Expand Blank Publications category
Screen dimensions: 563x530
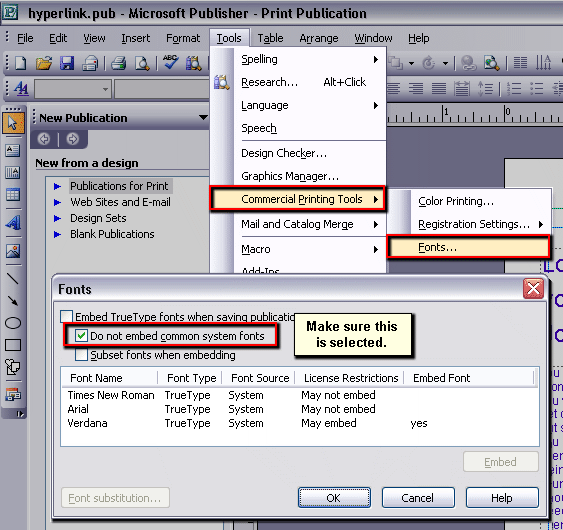tap(57, 234)
